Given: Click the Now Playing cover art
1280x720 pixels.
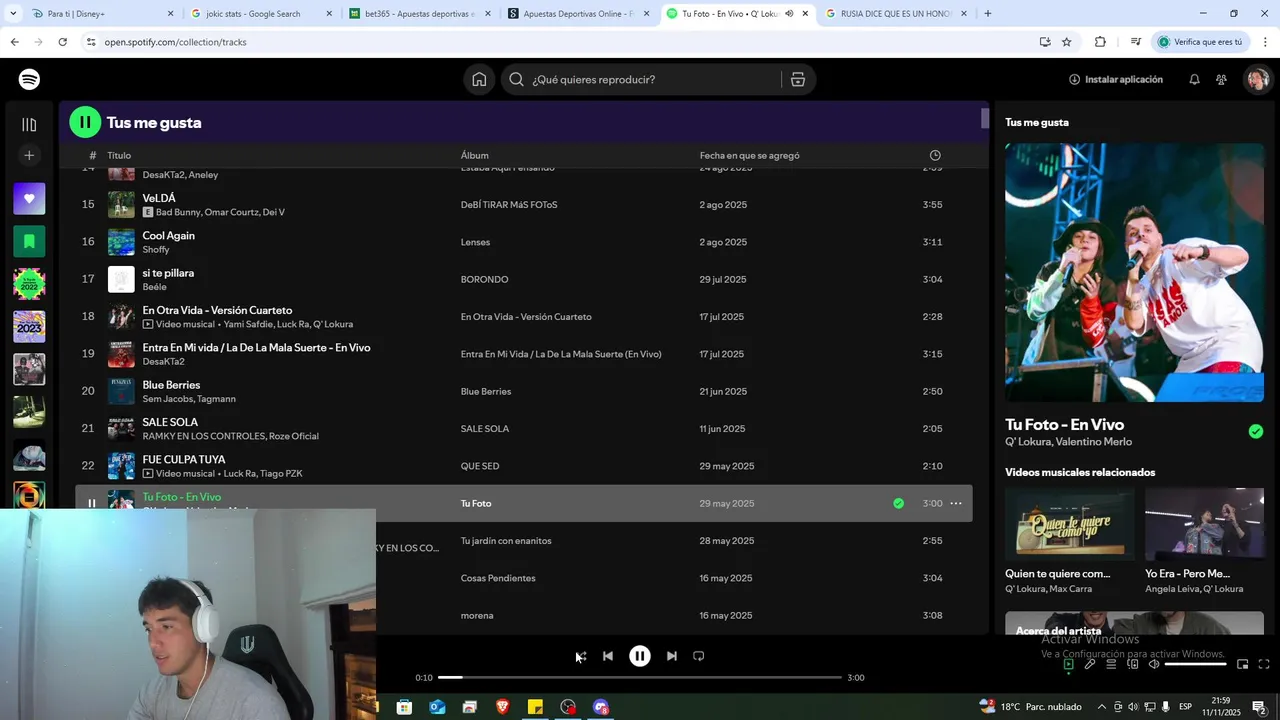Looking at the screenshot, I should click(1134, 272).
